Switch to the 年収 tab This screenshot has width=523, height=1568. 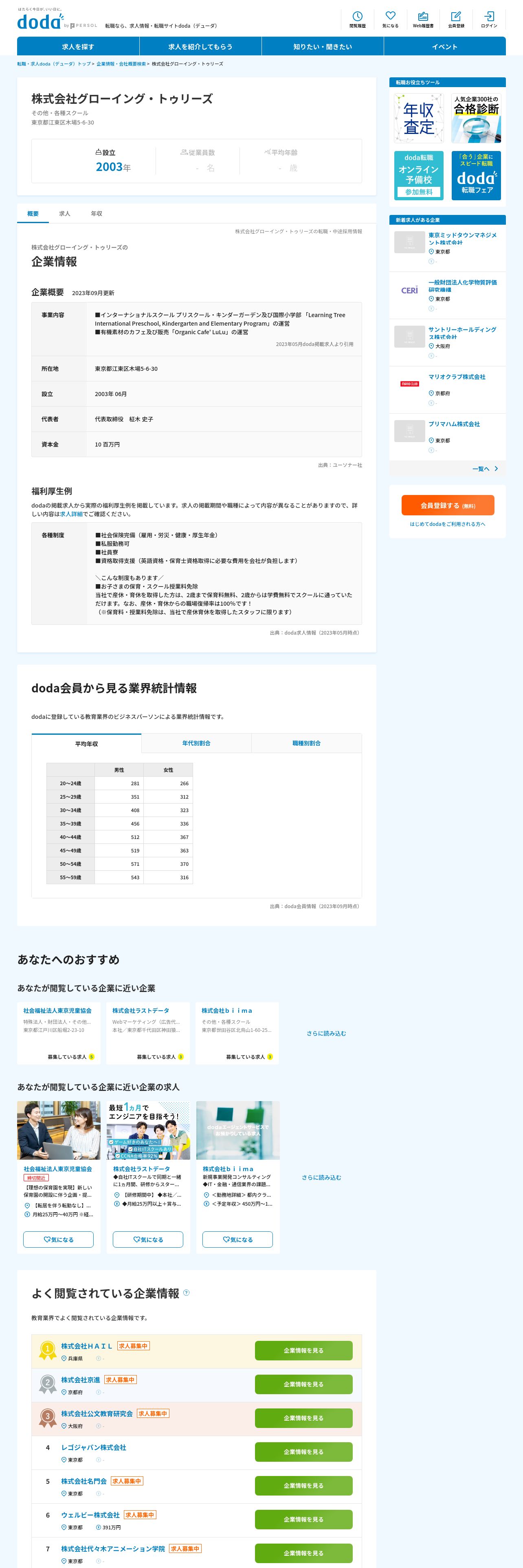tap(96, 214)
